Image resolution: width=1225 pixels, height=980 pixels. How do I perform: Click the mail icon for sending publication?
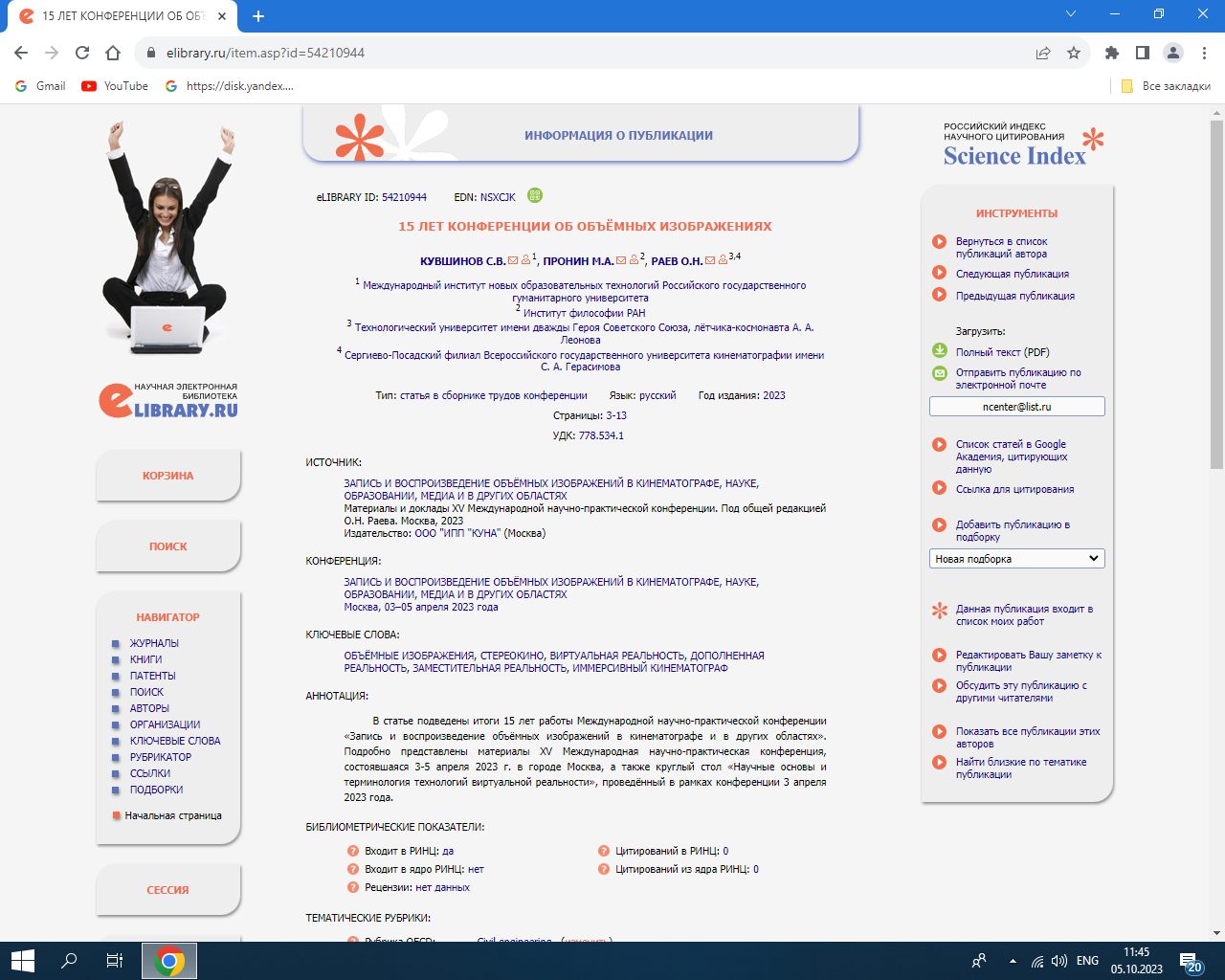940,373
